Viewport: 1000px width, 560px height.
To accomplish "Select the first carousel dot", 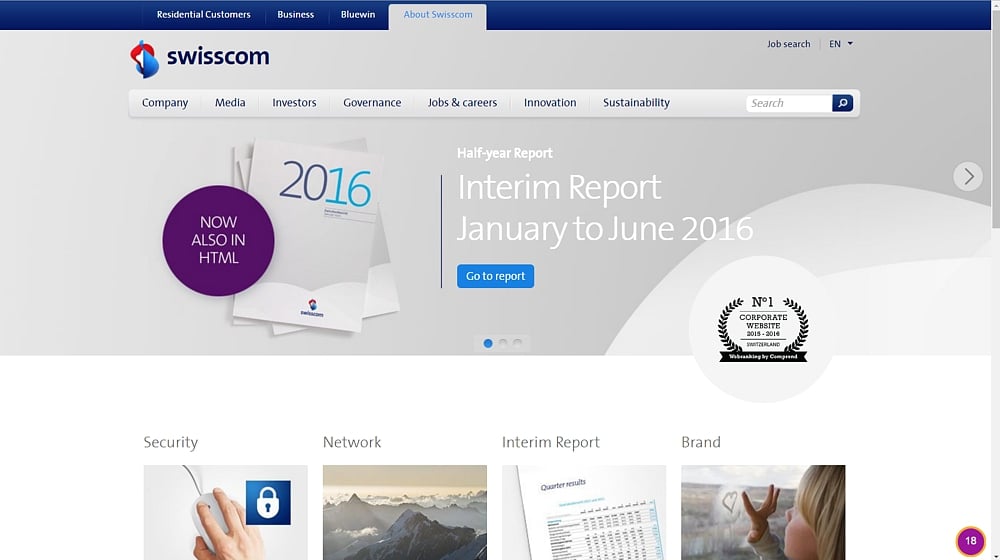I will pos(488,343).
